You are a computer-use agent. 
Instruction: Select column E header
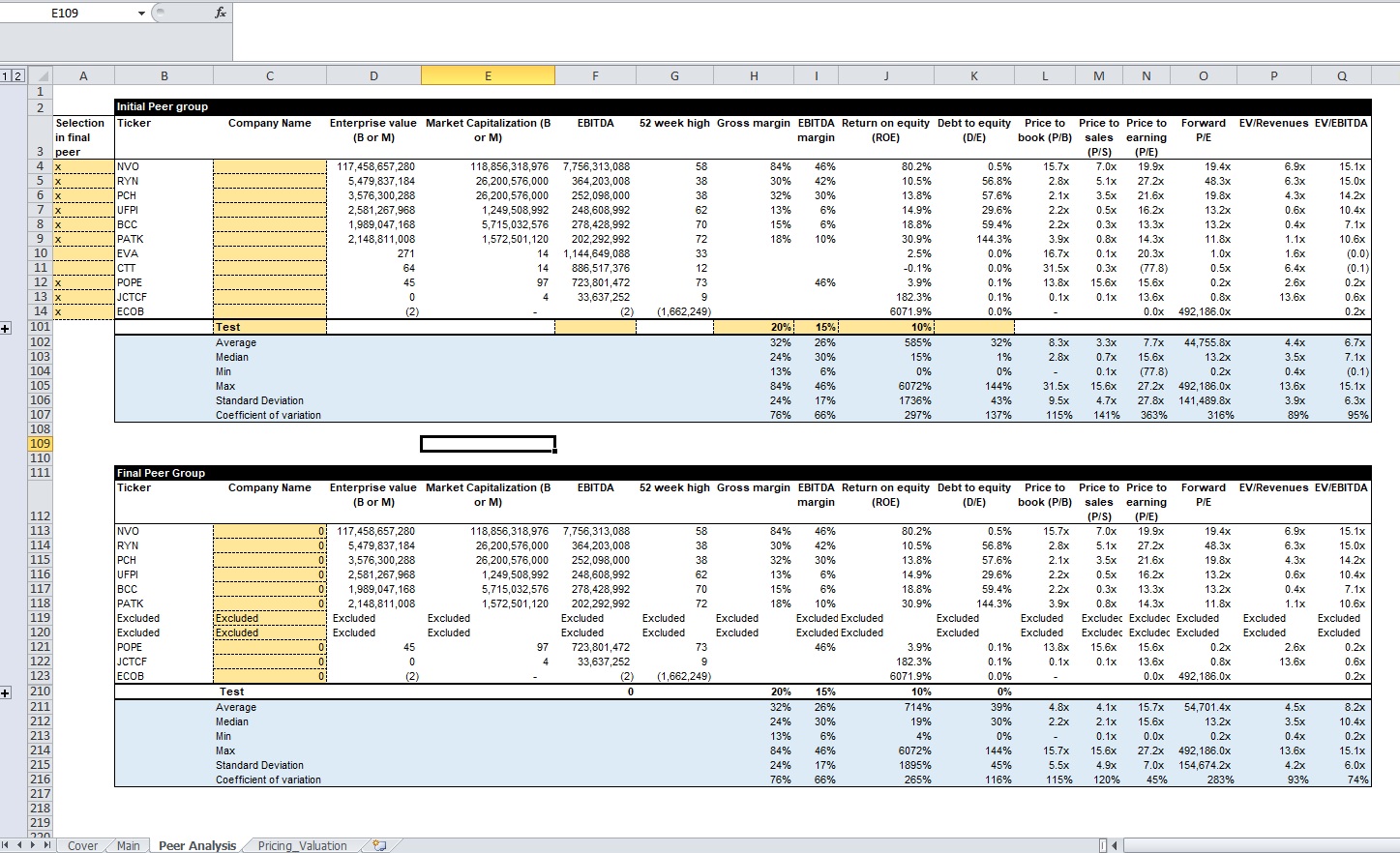(488, 75)
